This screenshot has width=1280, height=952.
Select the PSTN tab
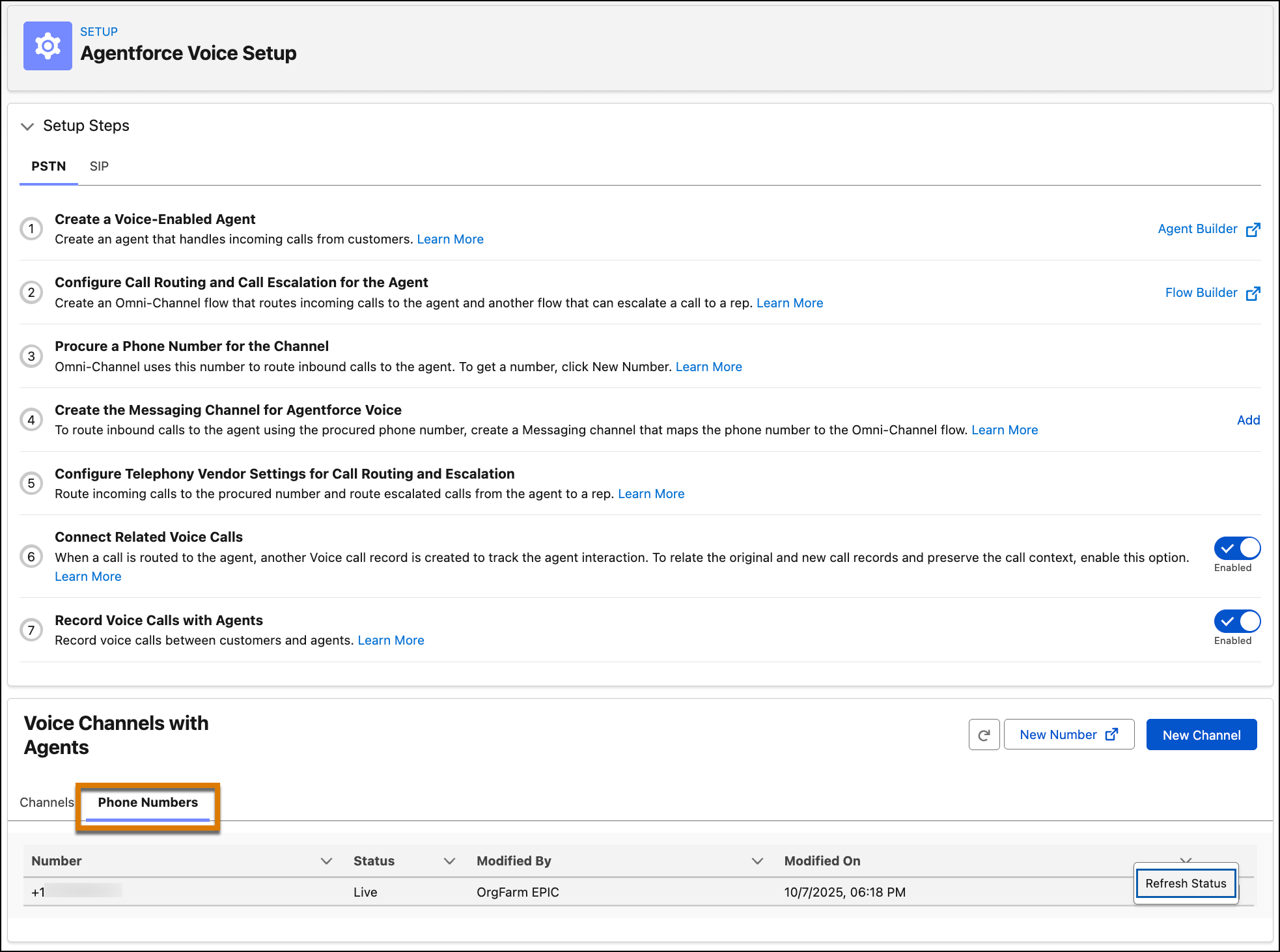coord(49,166)
